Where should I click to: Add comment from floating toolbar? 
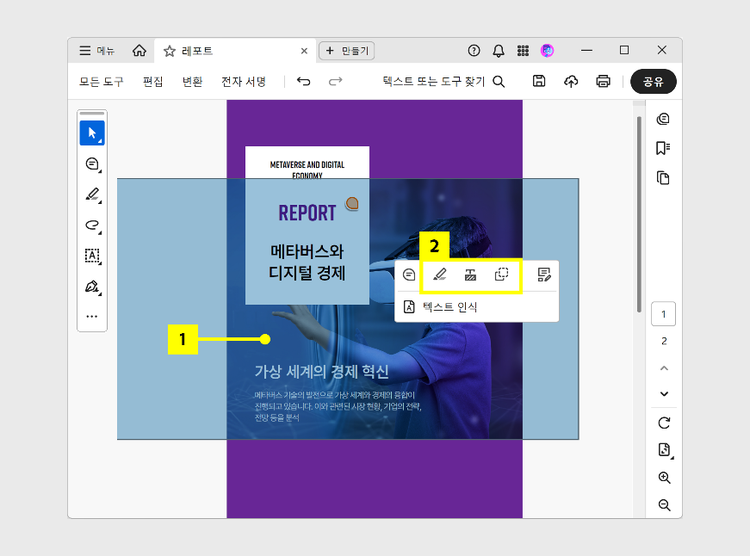point(409,275)
